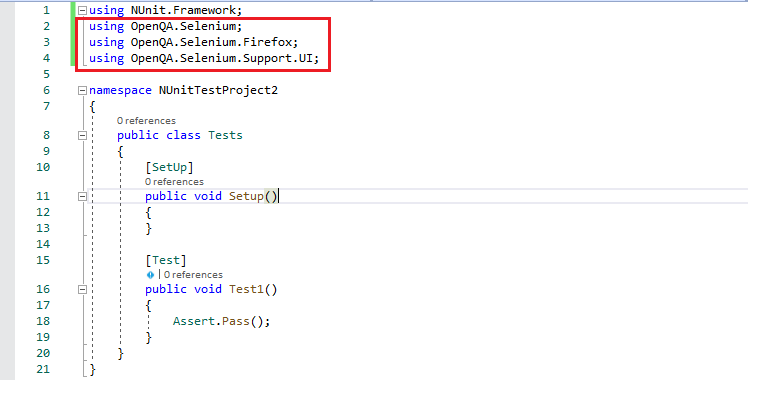Click the test status icon beside Test1 references
Screen dimensions: 768x404
(150, 274)
